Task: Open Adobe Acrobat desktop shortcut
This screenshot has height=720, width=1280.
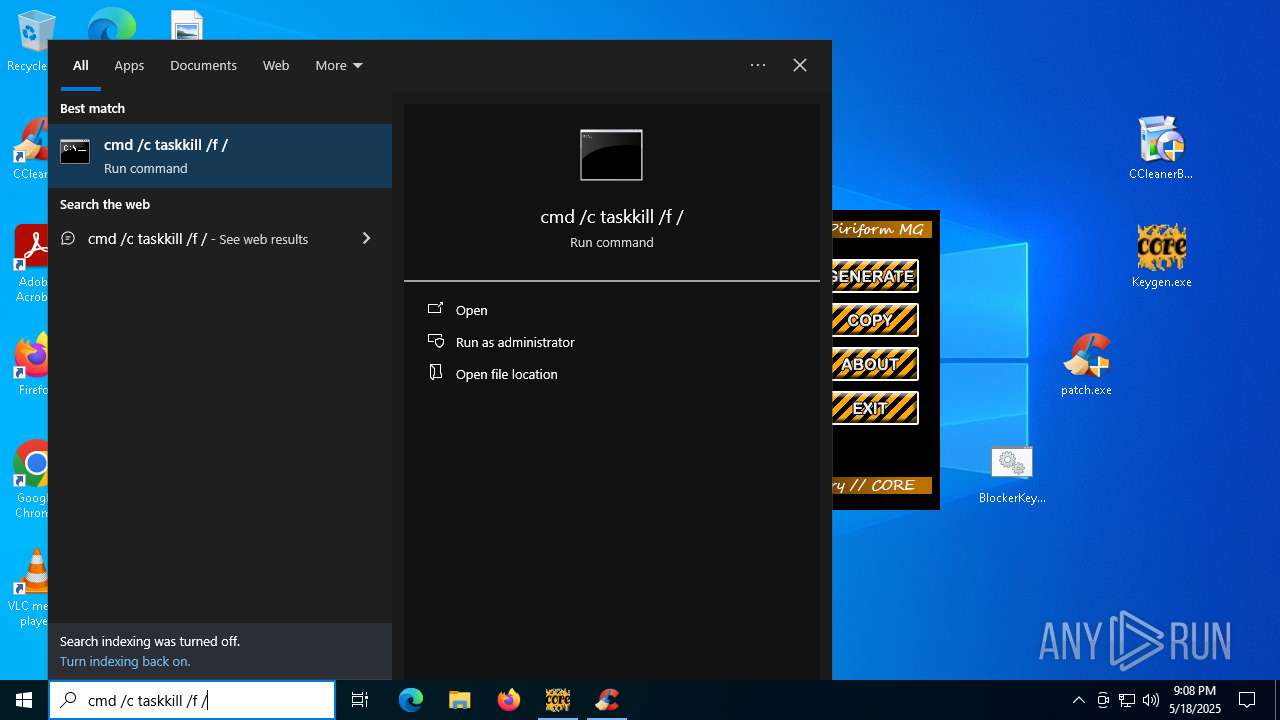Action: click(x=31, y=263)
